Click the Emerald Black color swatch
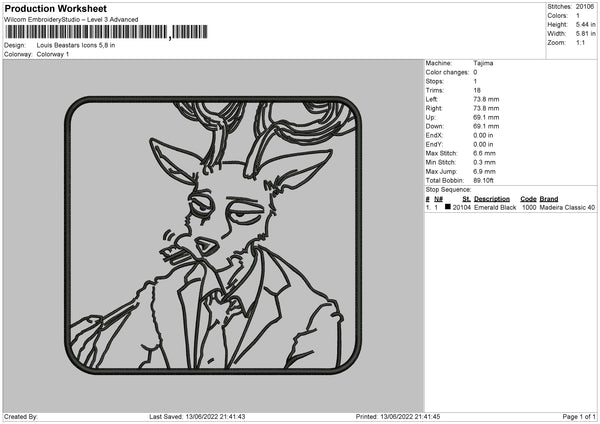The width and height of the screenshot is (600, 424). [x=448, y=208]
